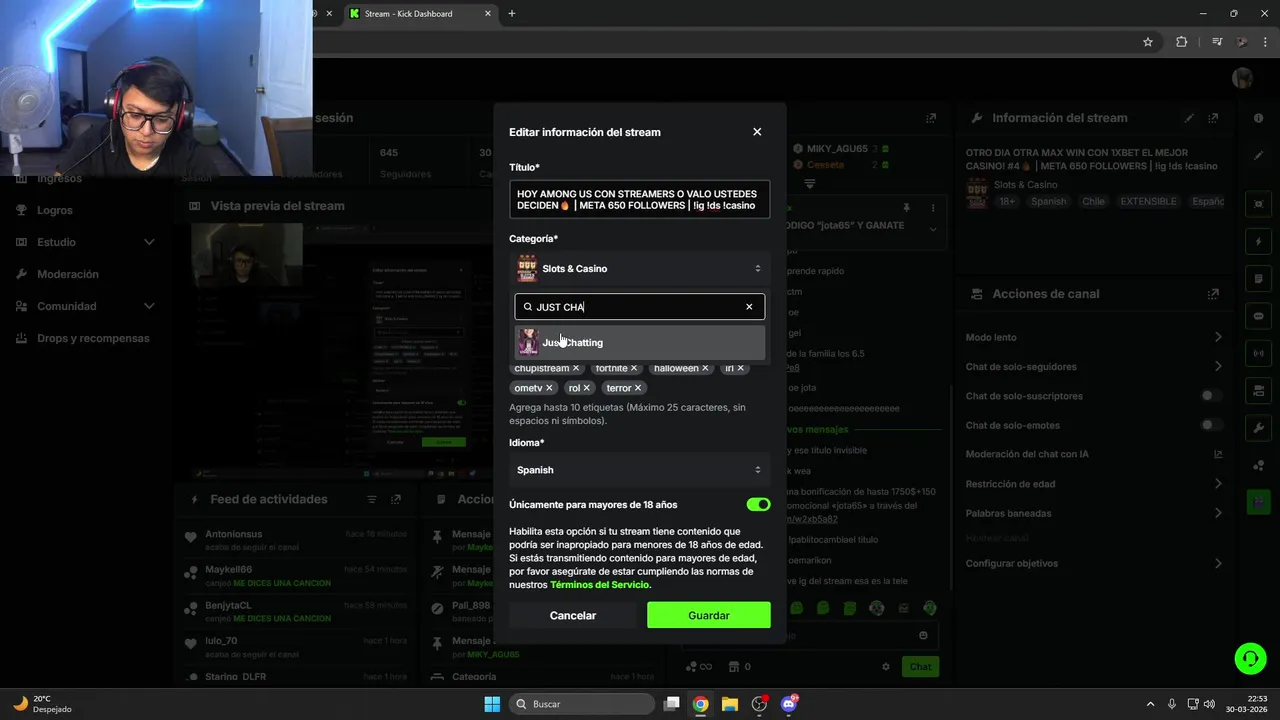
Task: Open chat settings gear icon
Action: (x=885, y=667)
